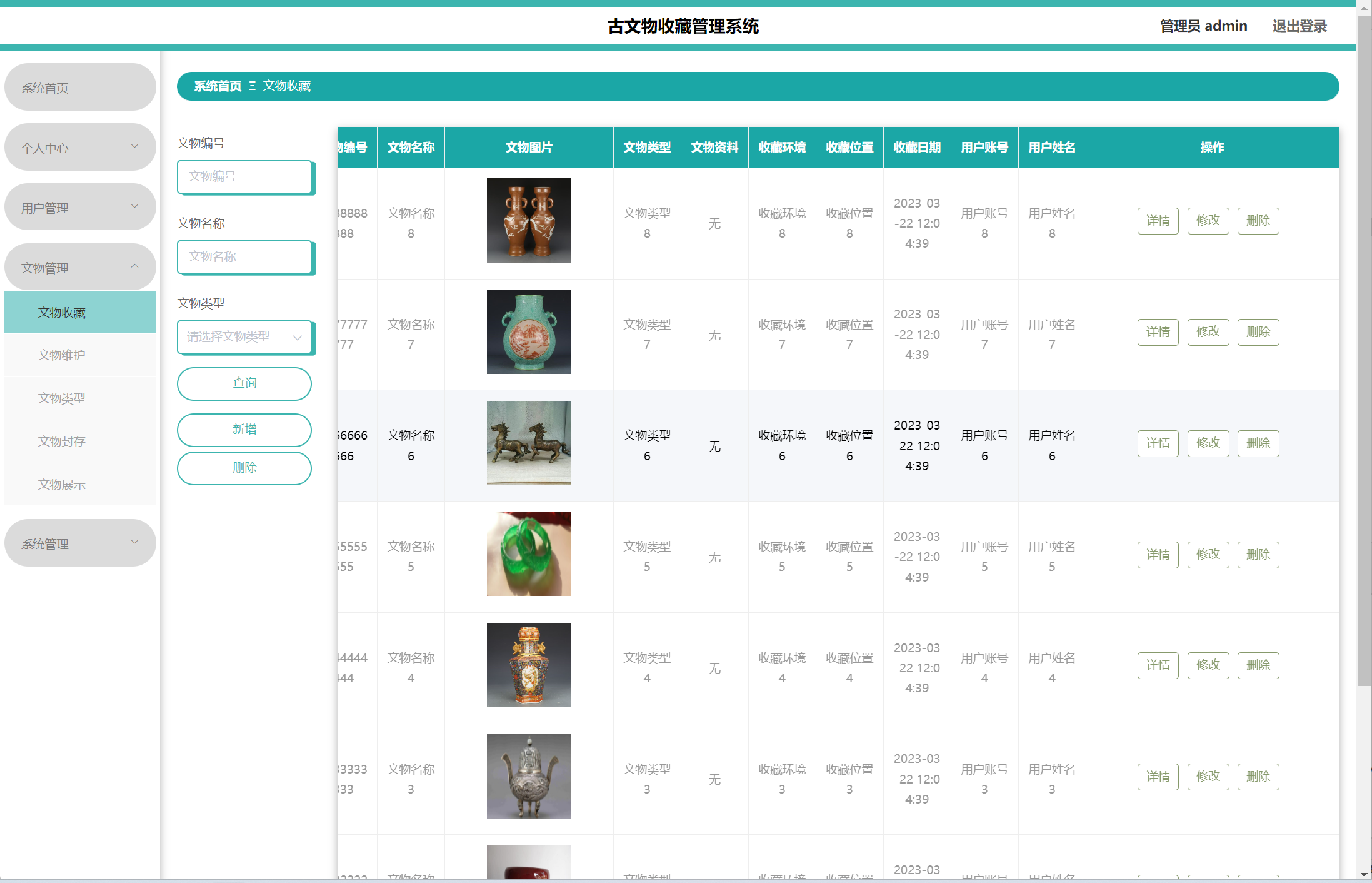Expand the 系统管理 sidebar menu

pyautogui.click(x=80, y=543)
